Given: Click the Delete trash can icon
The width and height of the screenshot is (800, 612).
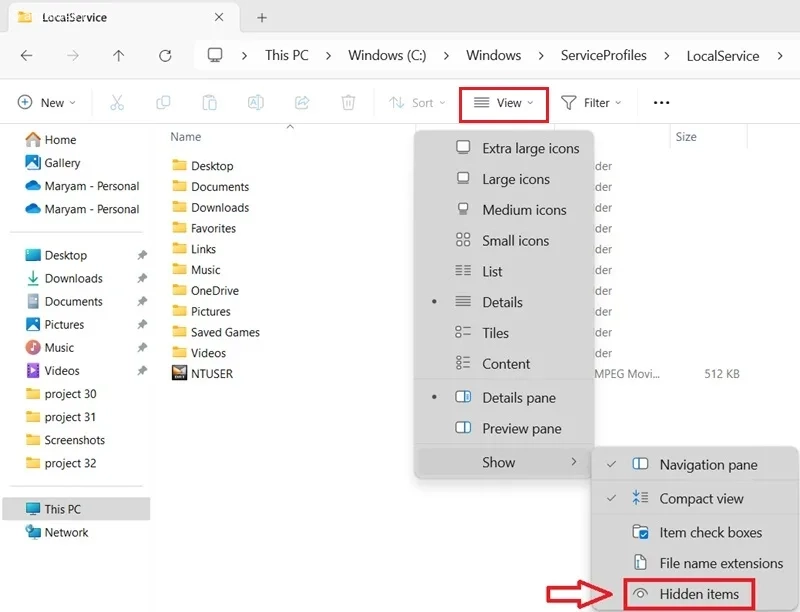Looking at the screenshot, I should point(348,103).
